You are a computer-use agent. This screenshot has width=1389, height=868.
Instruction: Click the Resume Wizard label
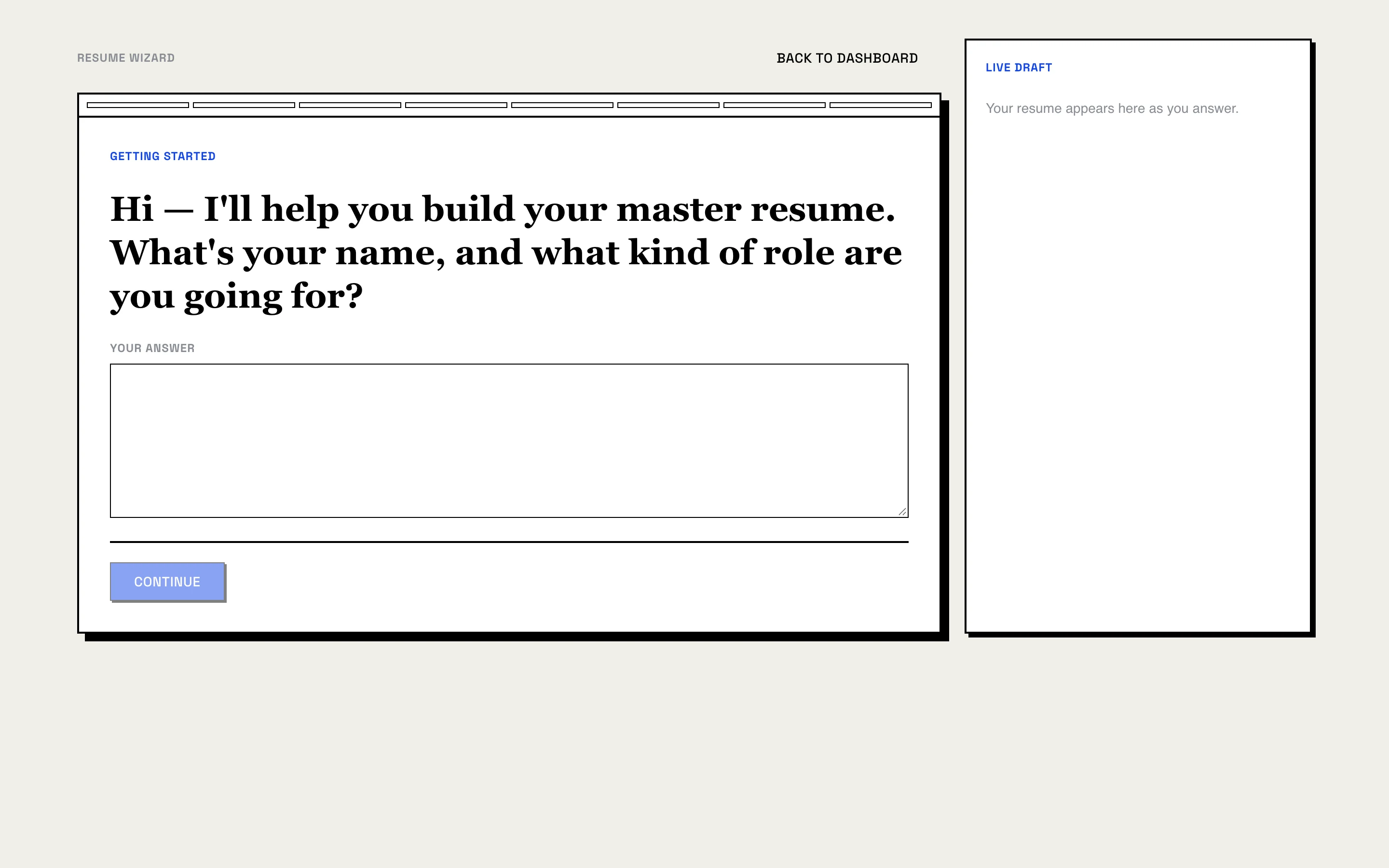click(x=126, y=58)
